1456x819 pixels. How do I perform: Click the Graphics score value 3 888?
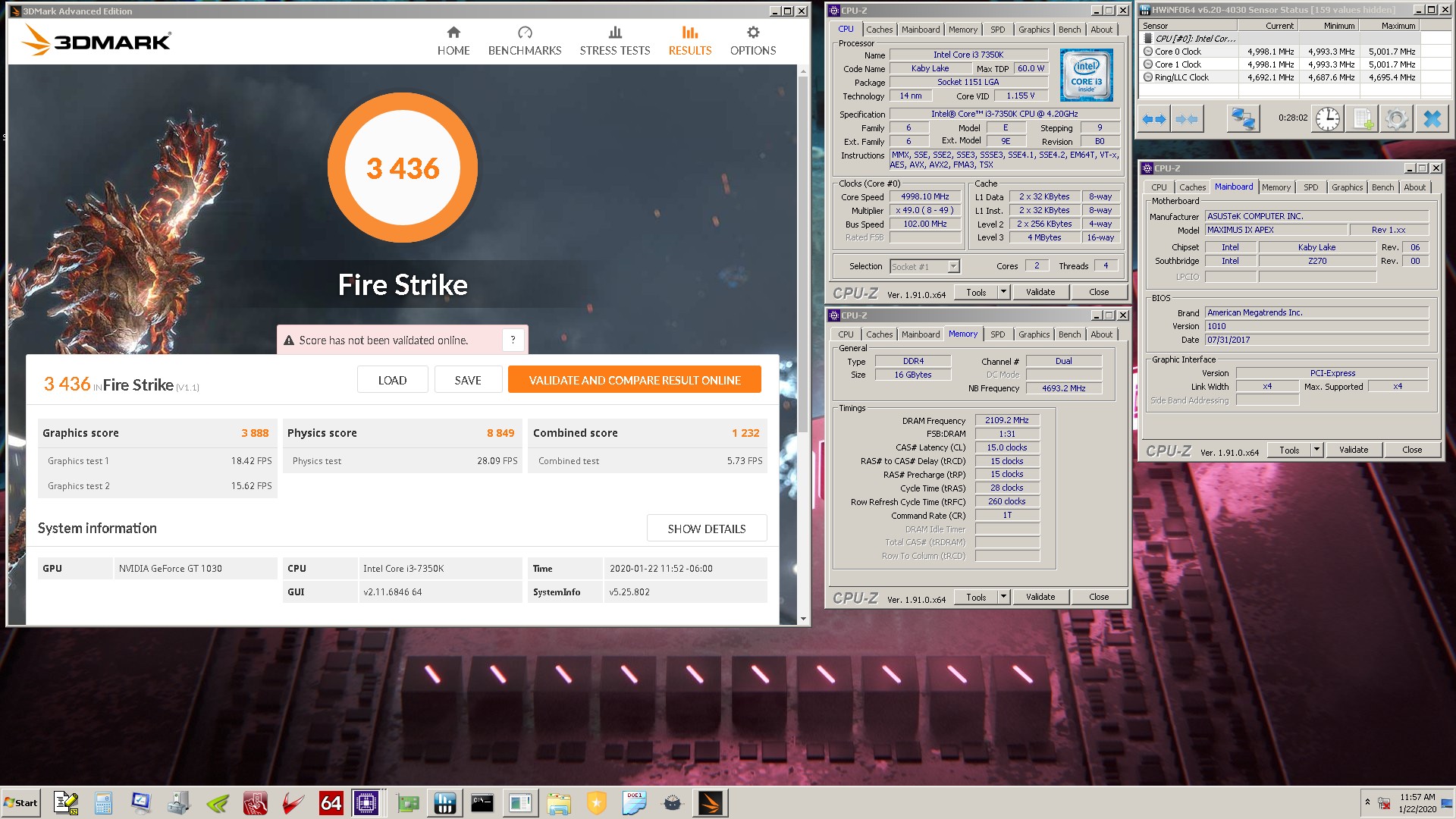[255, 433]
